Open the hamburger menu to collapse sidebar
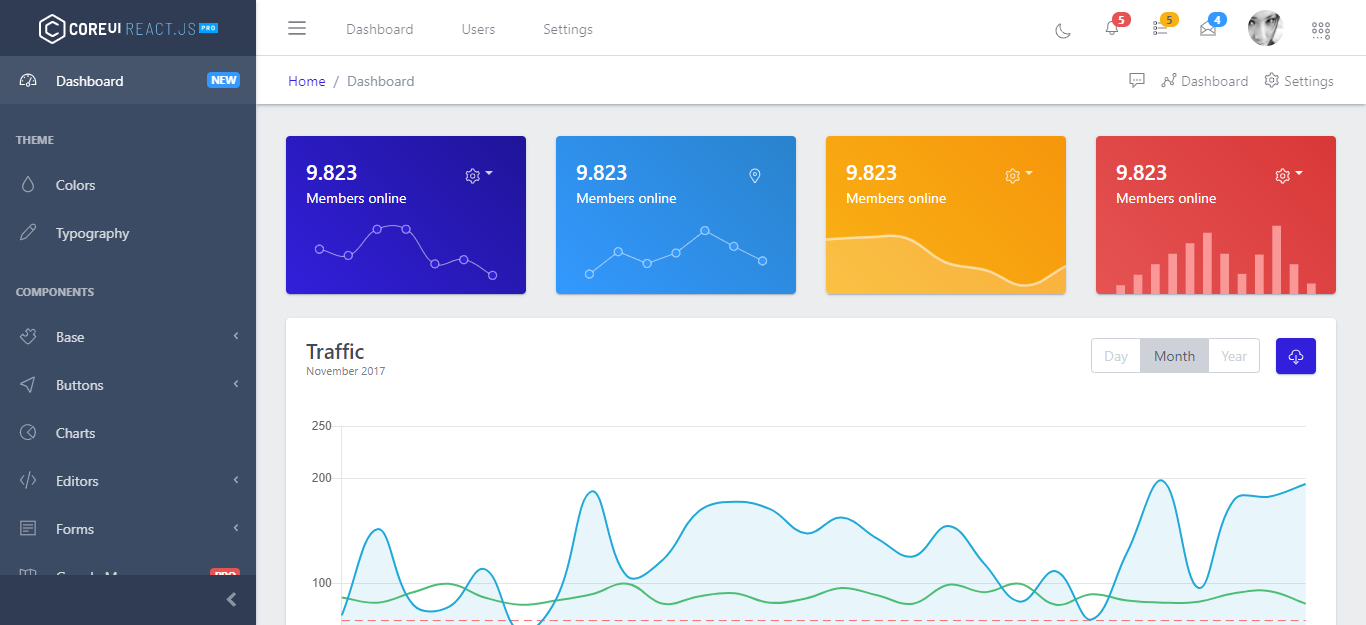This screenshot has height=625, width=1366. [x=297, y=28]
